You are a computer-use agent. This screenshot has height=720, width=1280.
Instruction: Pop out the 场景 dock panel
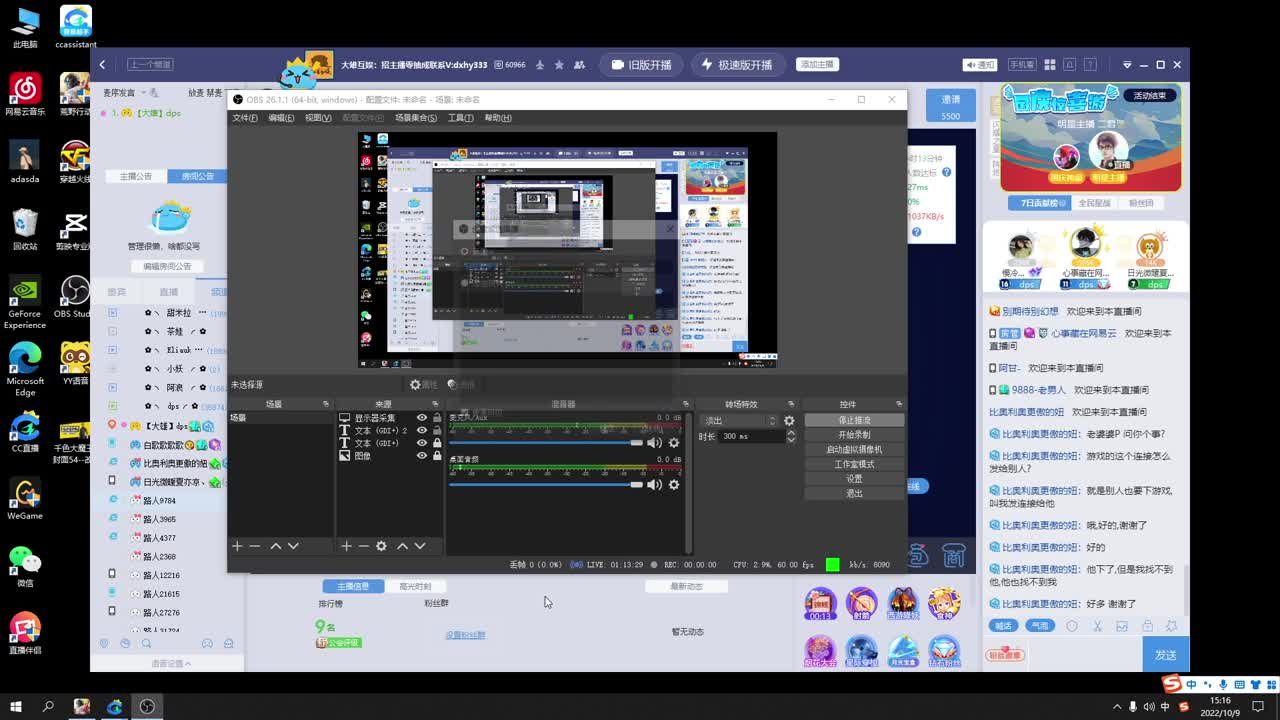tap(325, 404)
